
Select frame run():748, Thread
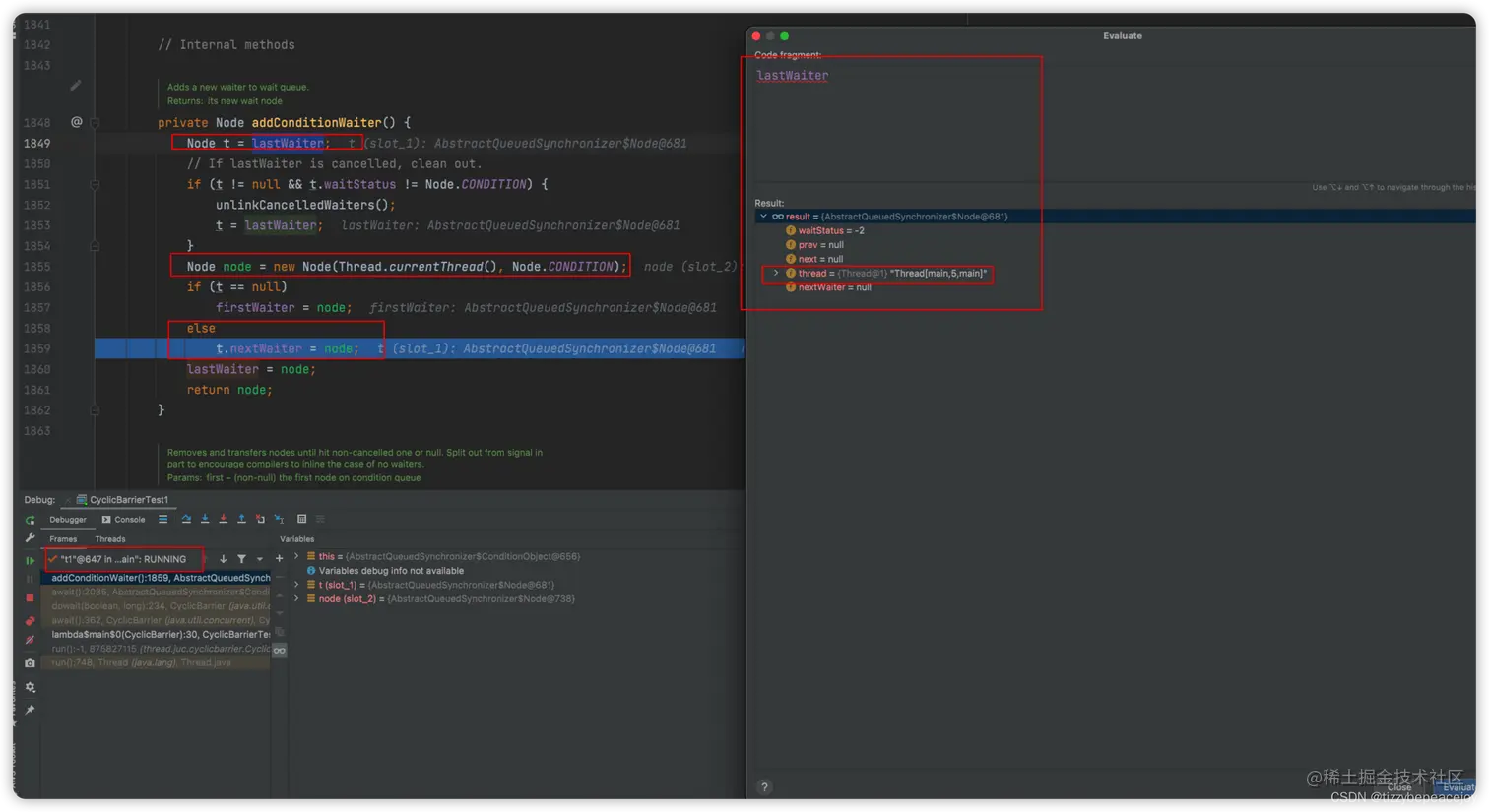pyautogui.click(x=158, y=662)
